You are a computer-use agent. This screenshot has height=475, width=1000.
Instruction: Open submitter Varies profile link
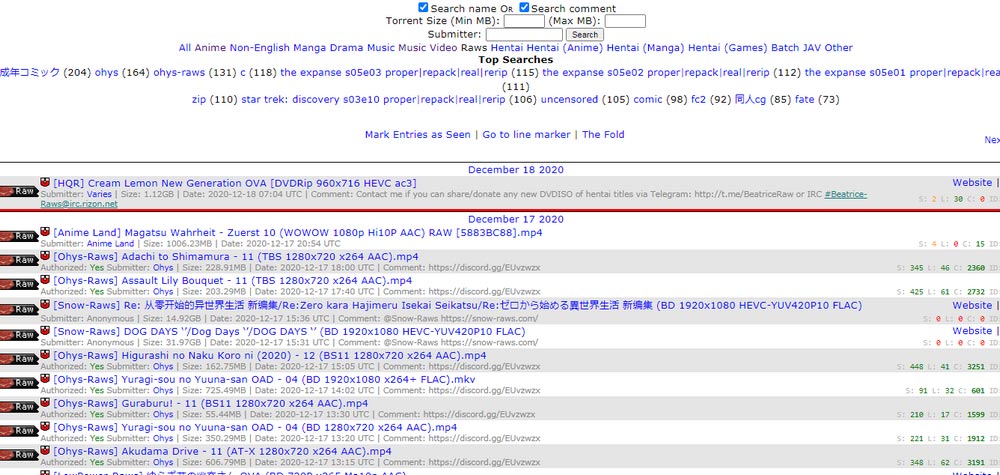[99, 194]
